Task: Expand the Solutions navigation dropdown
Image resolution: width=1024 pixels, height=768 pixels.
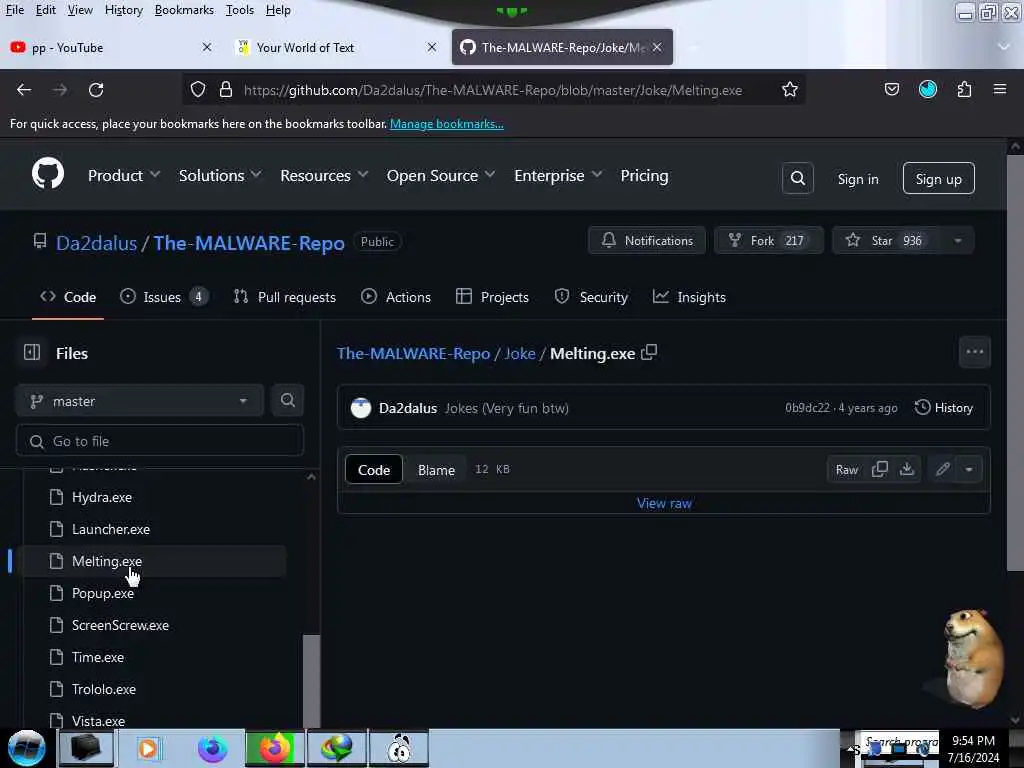Action: [220, 176]
